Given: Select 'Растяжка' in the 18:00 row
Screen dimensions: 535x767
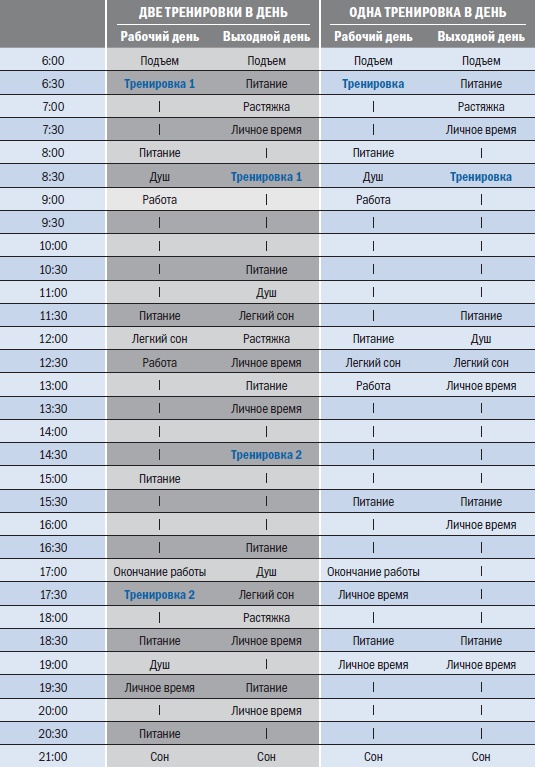Looking at the screenshot, I should pyautogui.click(x=266, y=618).
